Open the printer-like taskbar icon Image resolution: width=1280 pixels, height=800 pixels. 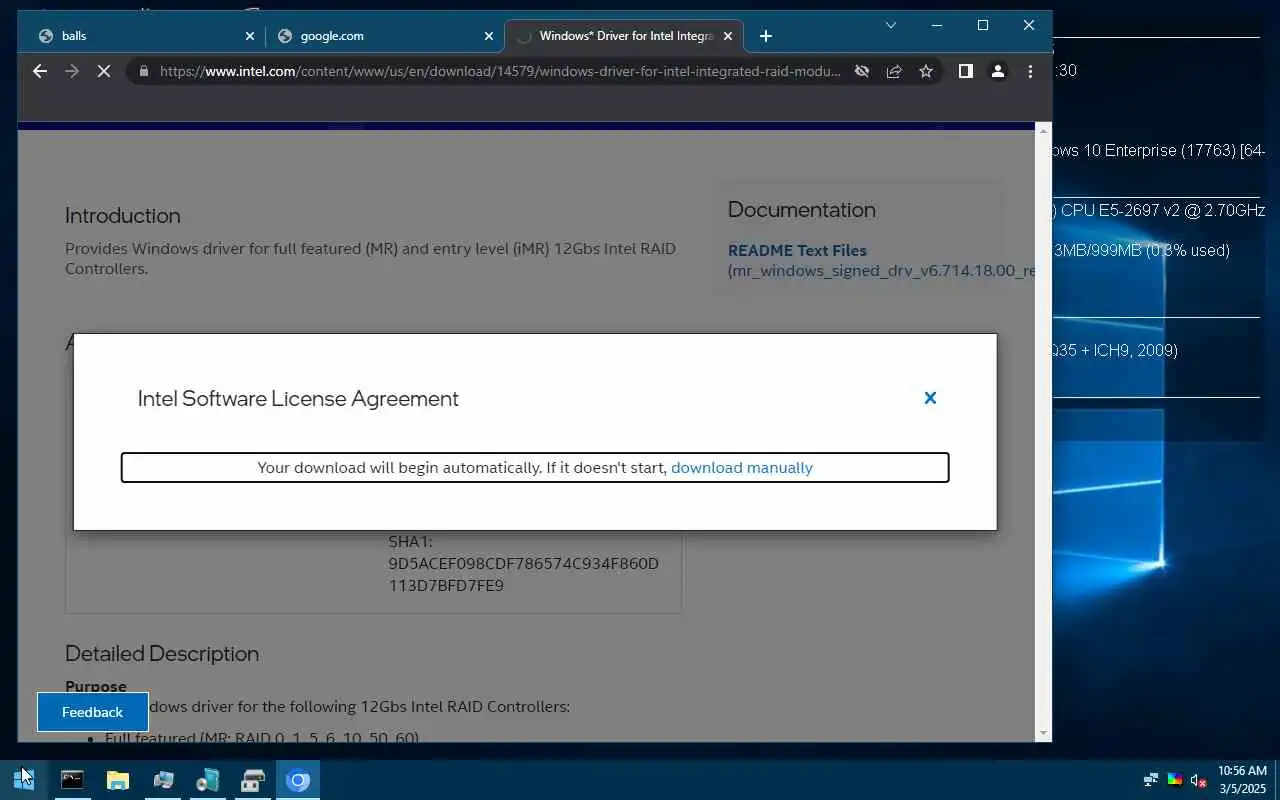(253, 780)
